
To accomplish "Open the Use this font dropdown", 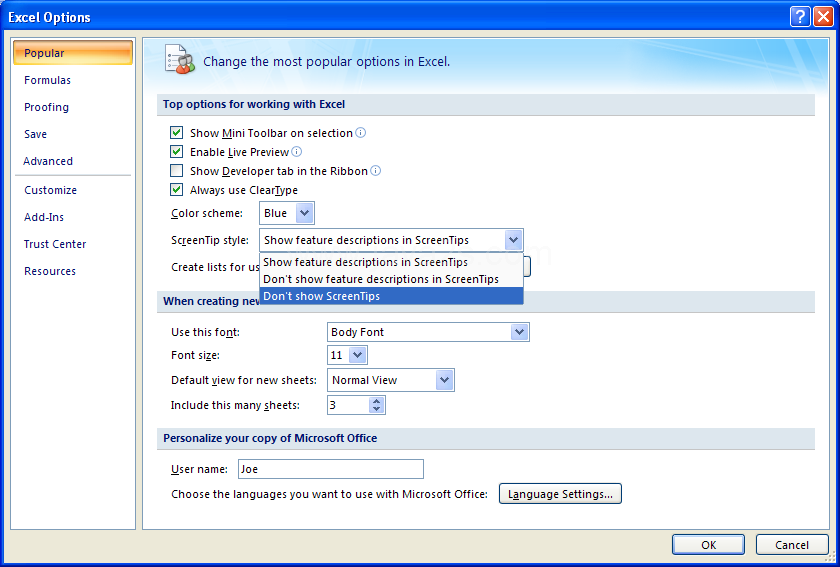I will [x=519, y=332].
